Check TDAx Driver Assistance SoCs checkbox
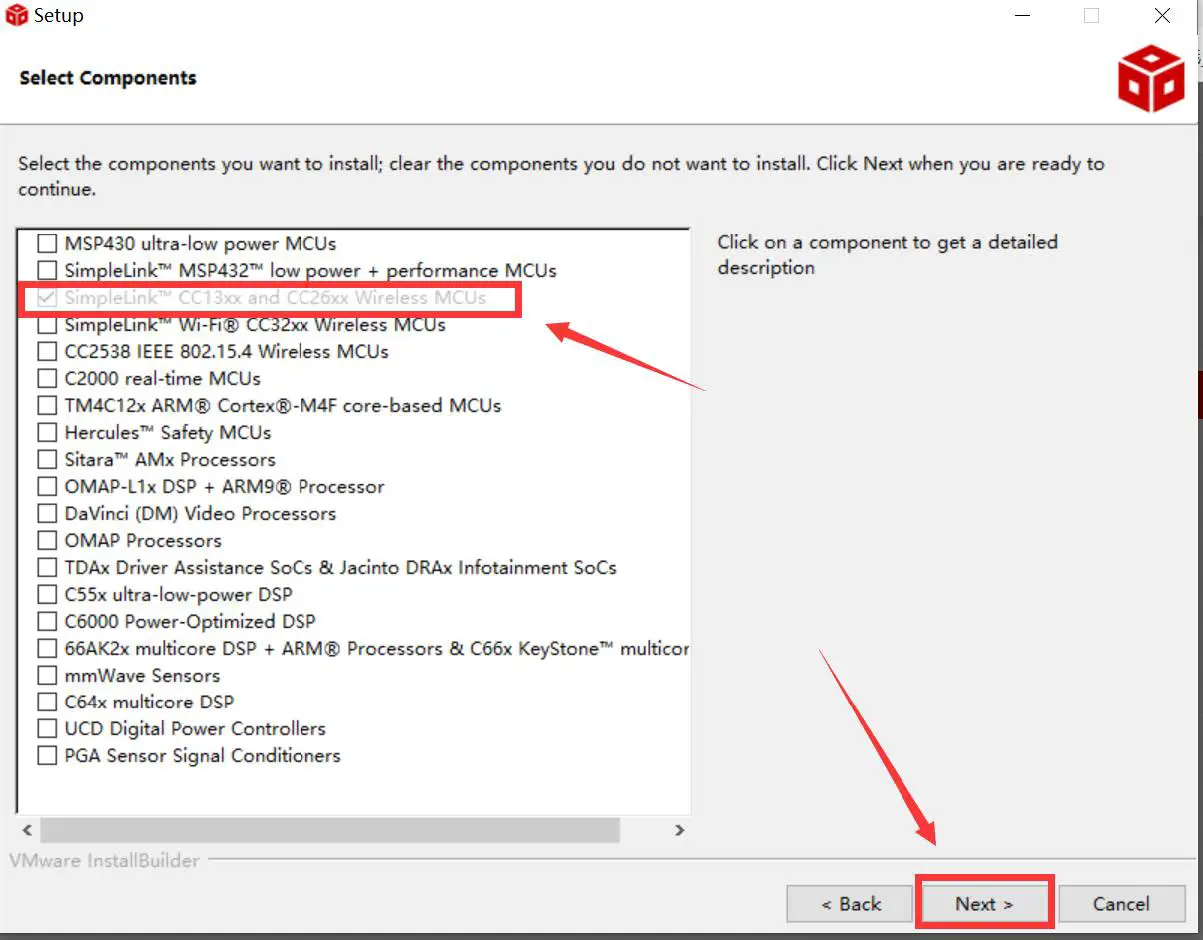This screenshot has width=1203, height=940. click(47, 567)
